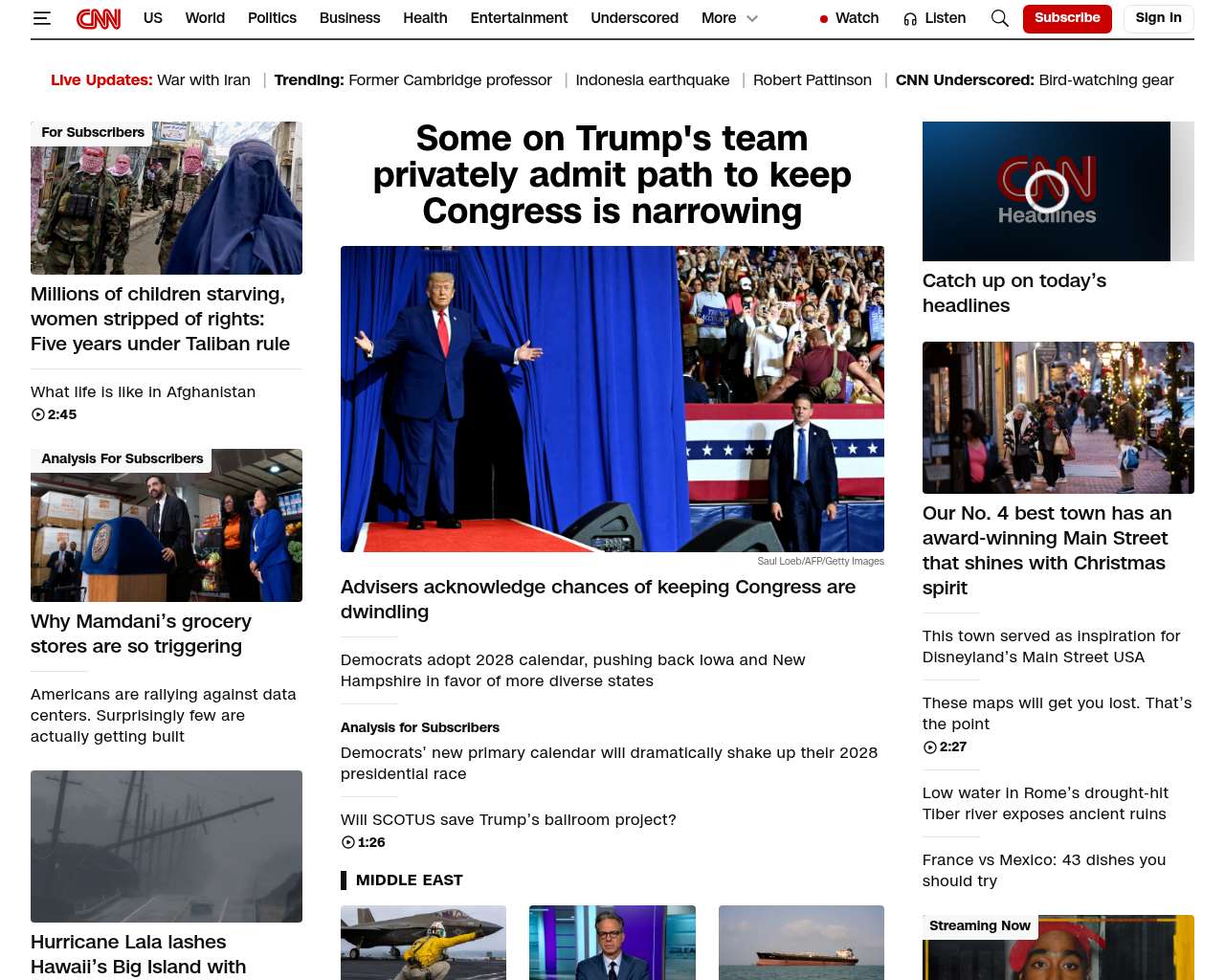Click the Saul Loeb photo credit text
The width and height of the screenshot is (1225, 980).
820,561
